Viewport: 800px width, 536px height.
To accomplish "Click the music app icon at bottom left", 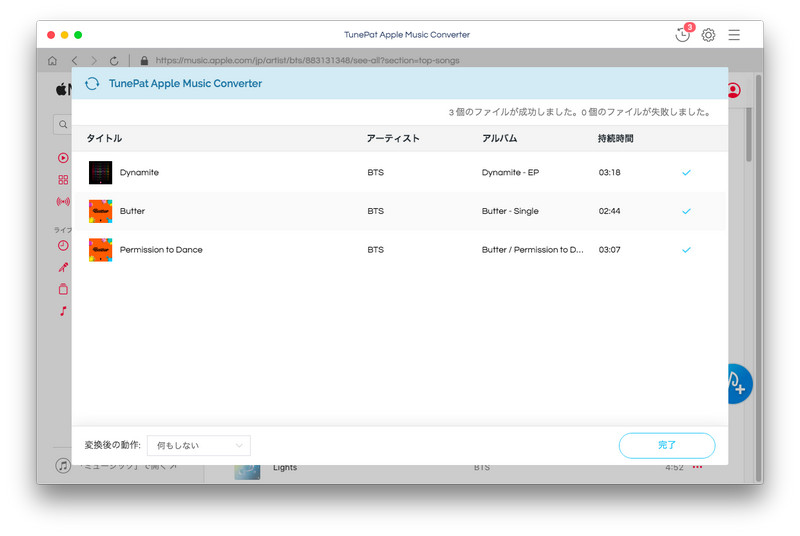I will click(x=63, y=466).
